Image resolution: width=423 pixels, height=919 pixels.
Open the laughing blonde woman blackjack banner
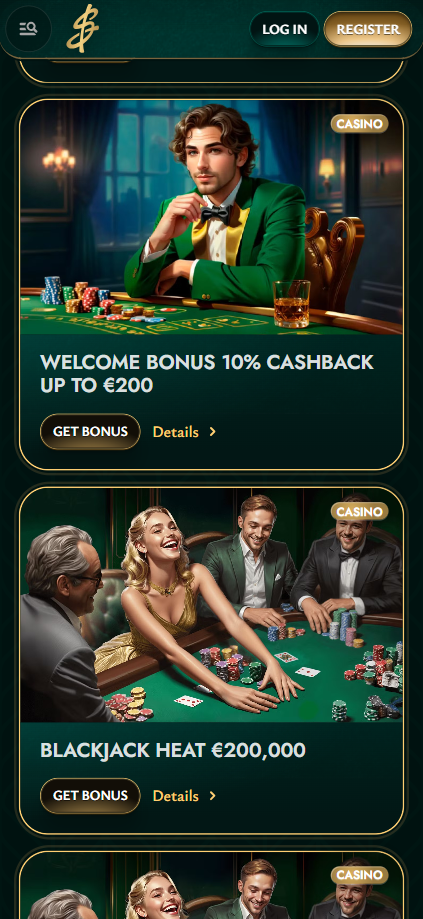click(212, 605)
